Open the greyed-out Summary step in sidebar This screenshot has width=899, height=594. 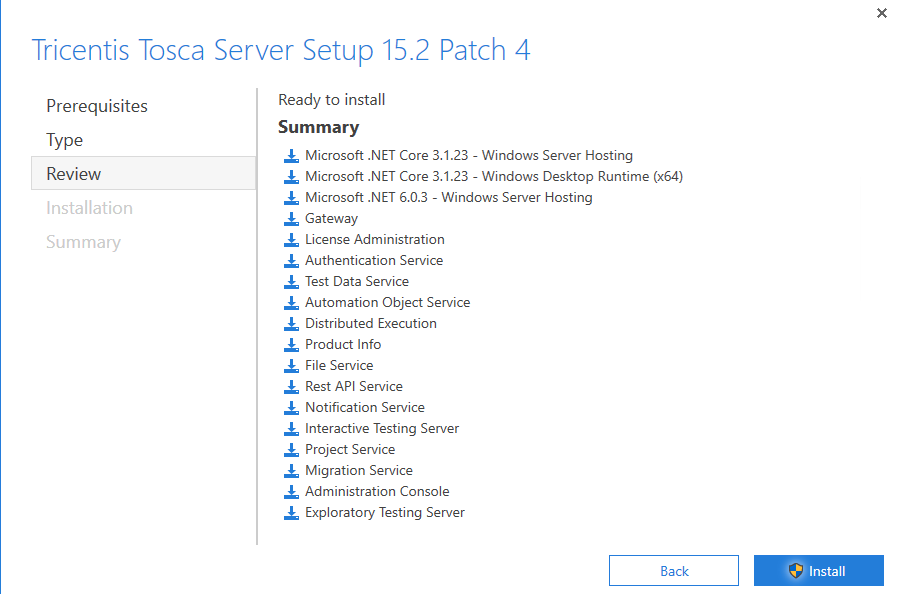tap(83, 242)
